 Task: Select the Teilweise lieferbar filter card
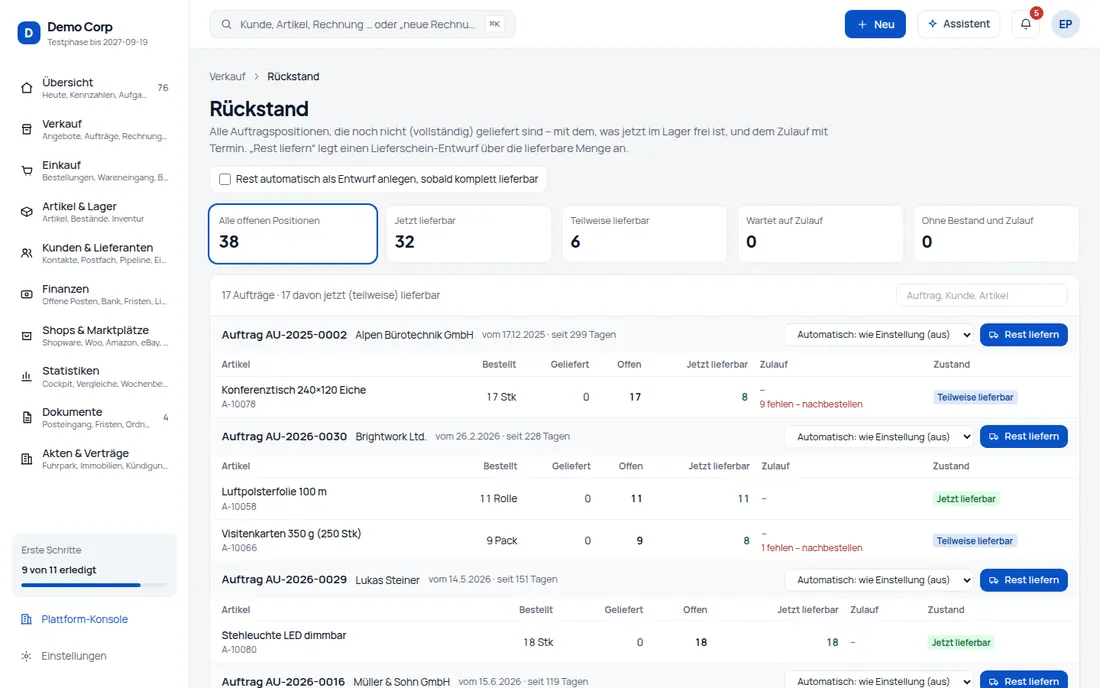[644, 234]
